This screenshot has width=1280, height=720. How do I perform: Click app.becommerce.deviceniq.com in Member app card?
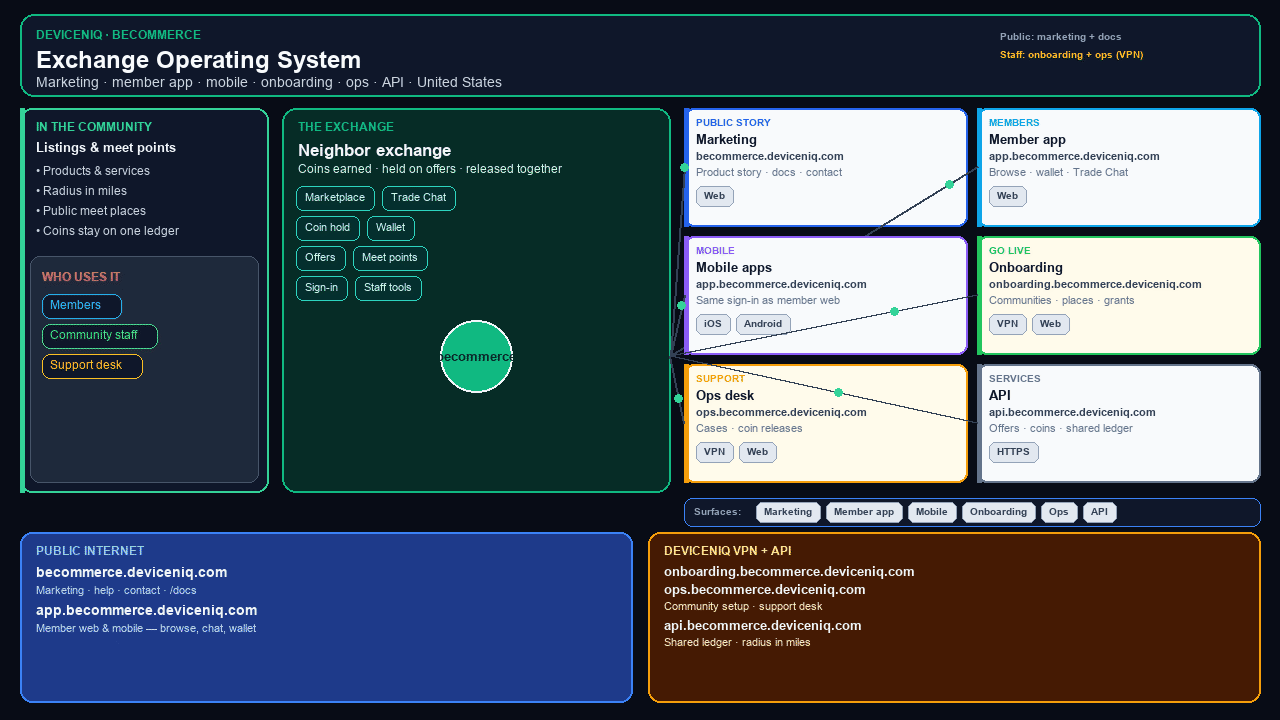click(x=1074, y=156)
